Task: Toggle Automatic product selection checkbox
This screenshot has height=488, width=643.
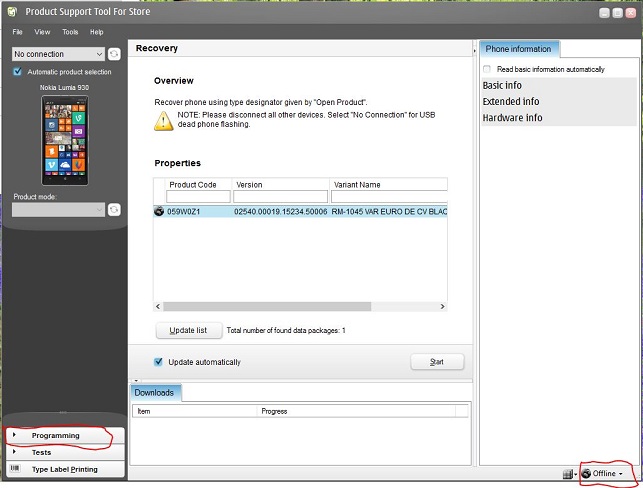Action: click(18, 72)
